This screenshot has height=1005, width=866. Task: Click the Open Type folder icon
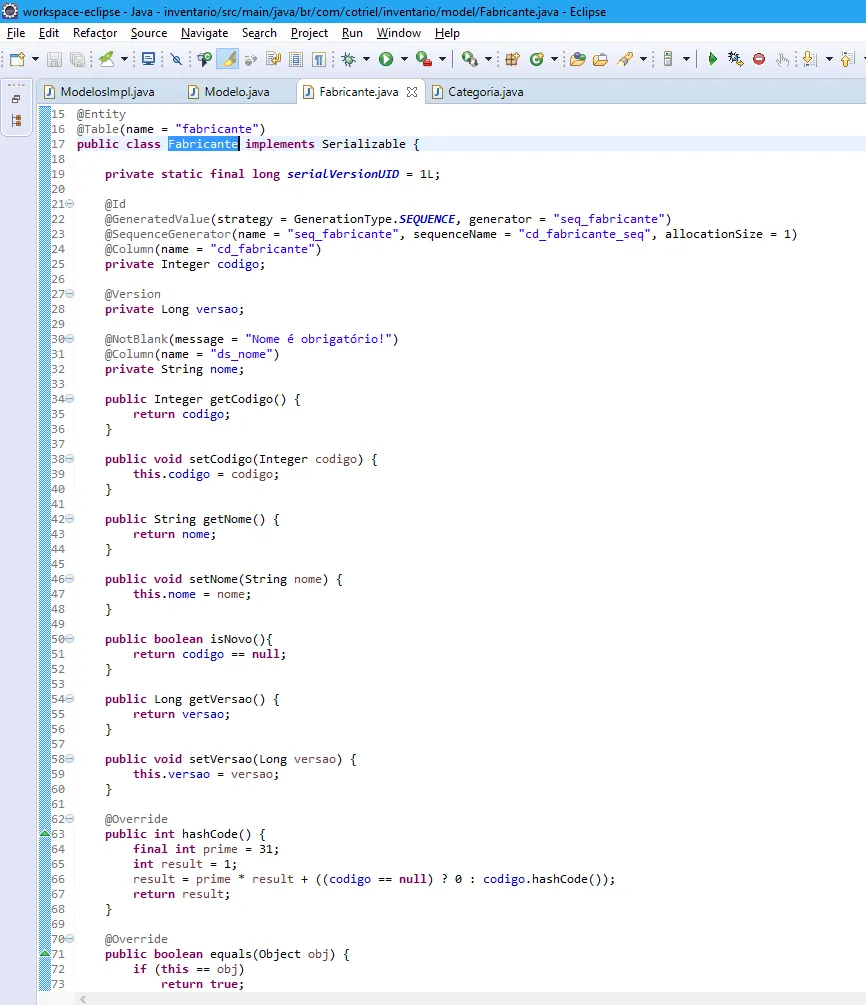(577, 60)
